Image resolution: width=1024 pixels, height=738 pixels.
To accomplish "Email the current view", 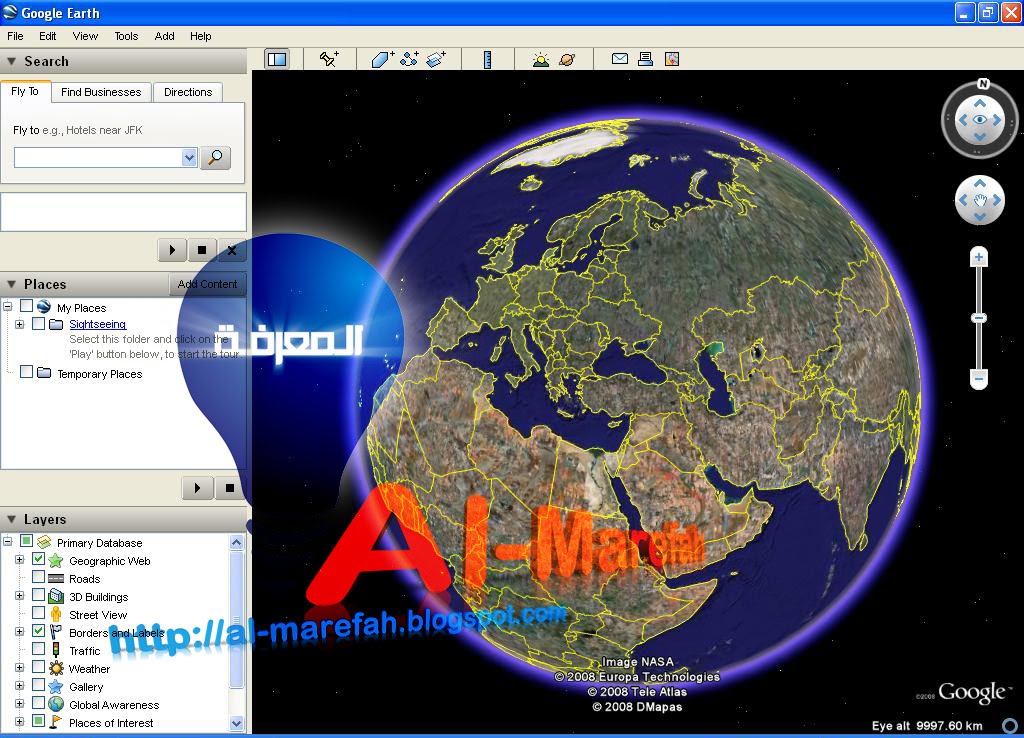I will tap(619, 59).
